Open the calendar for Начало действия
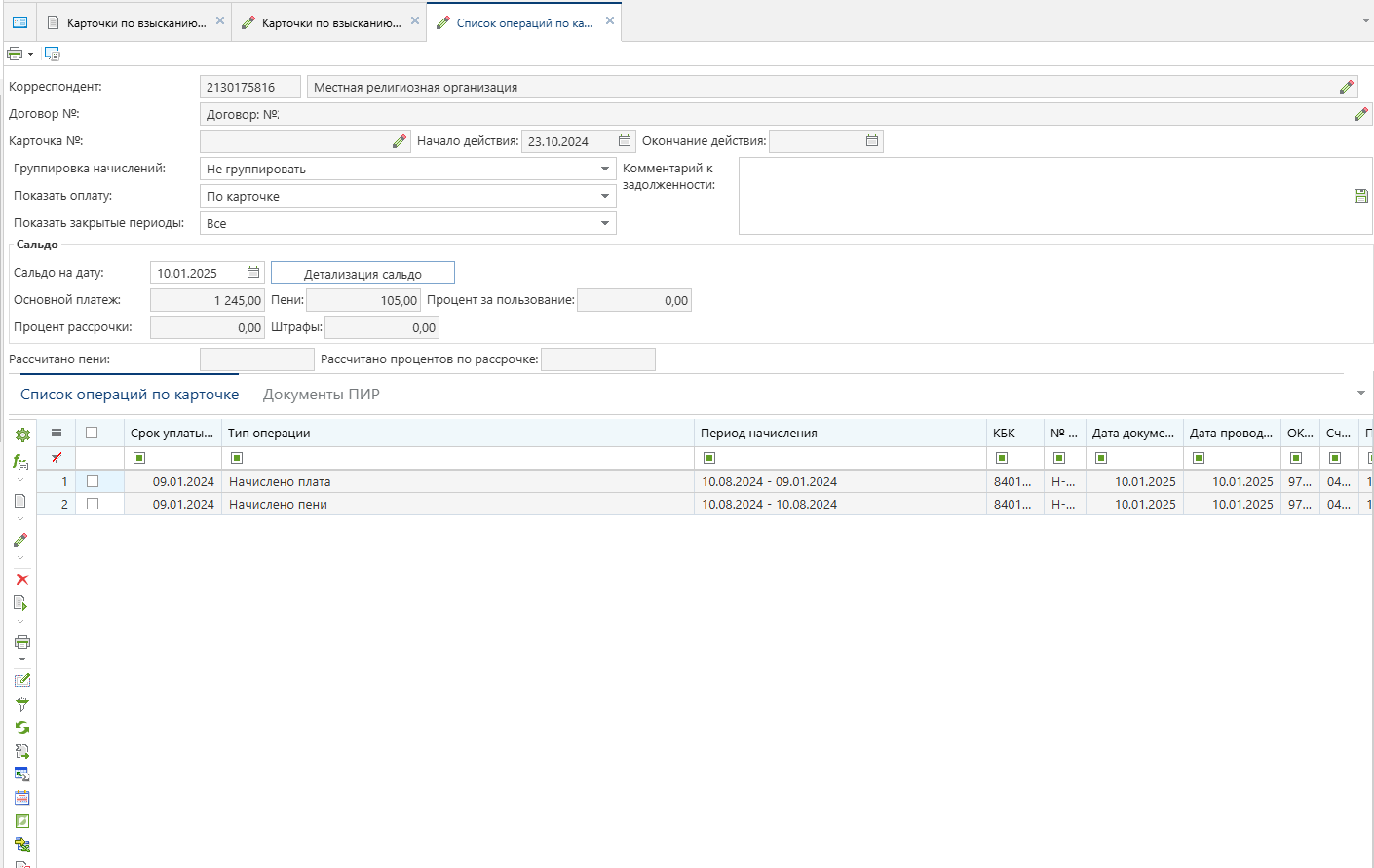This screenshot has height=868, width=1374. coord(625,141)
